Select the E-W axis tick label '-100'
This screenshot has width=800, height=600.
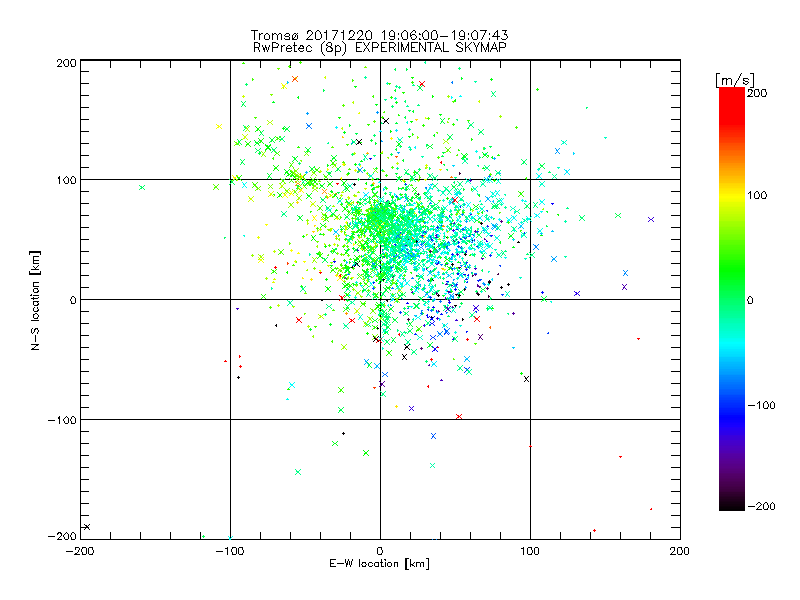tap(230, 551)
